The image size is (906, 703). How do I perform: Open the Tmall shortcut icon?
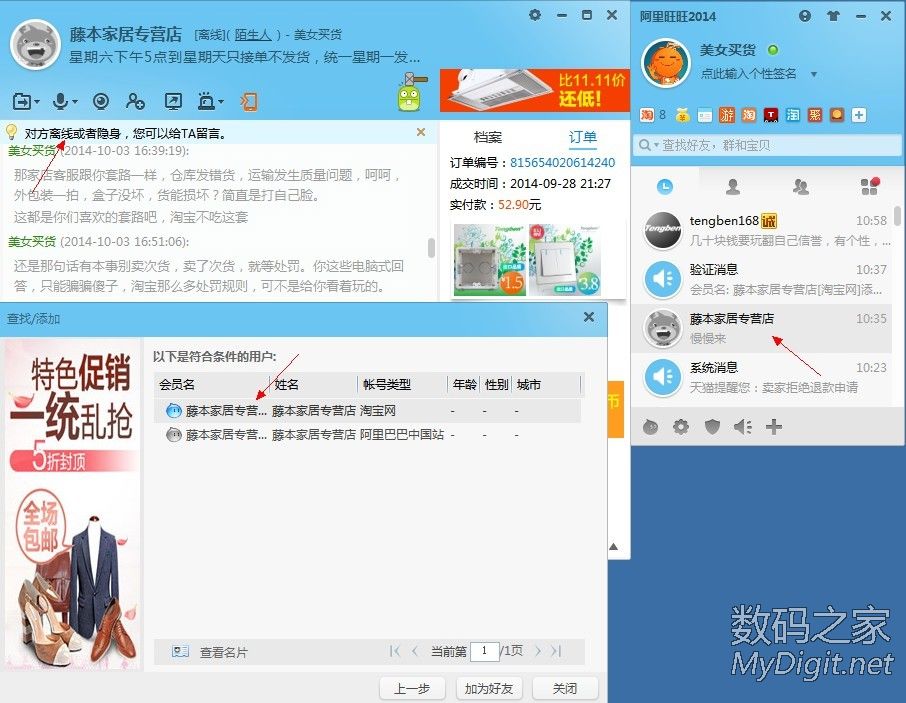(771, 115)
